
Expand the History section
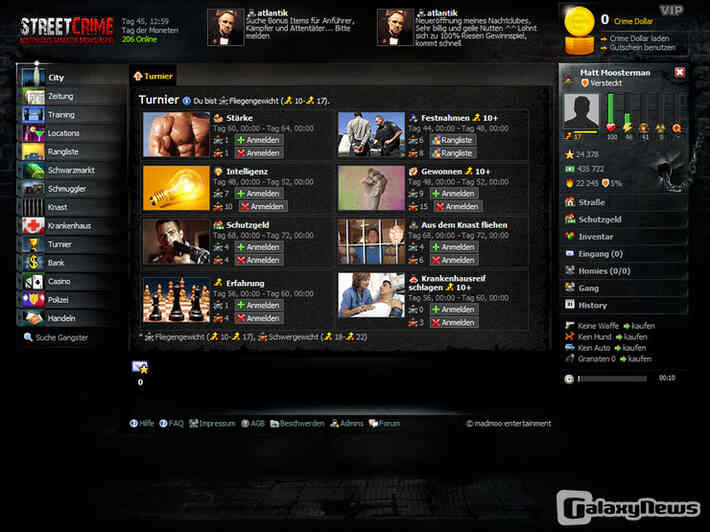[x=624, y=305]
